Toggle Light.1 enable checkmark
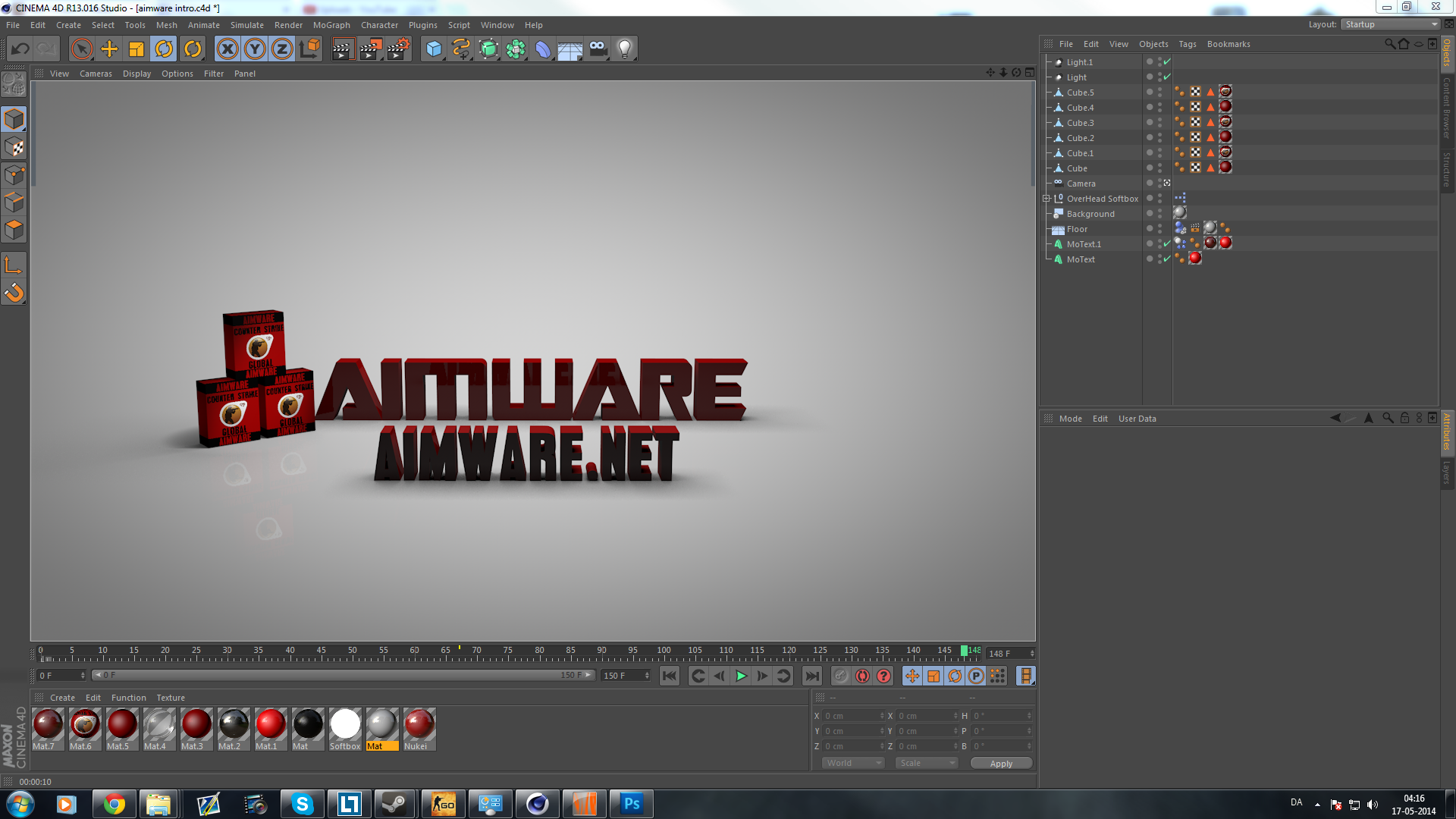The width and height of the screenshot is (1456, 819). [x=1167, y=62]
